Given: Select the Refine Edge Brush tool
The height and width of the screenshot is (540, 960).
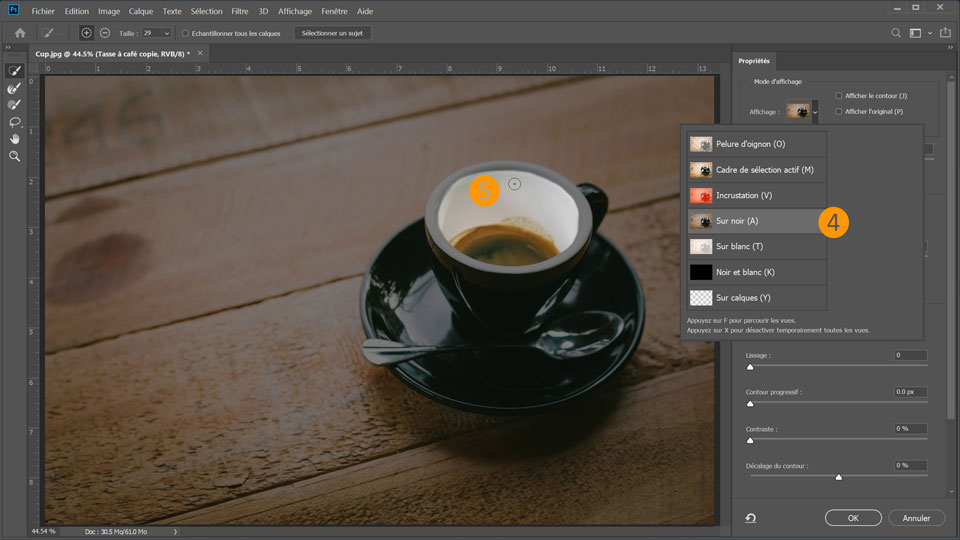Looking at the screenshot, I should pyautogui.click(x=15, y=88).
